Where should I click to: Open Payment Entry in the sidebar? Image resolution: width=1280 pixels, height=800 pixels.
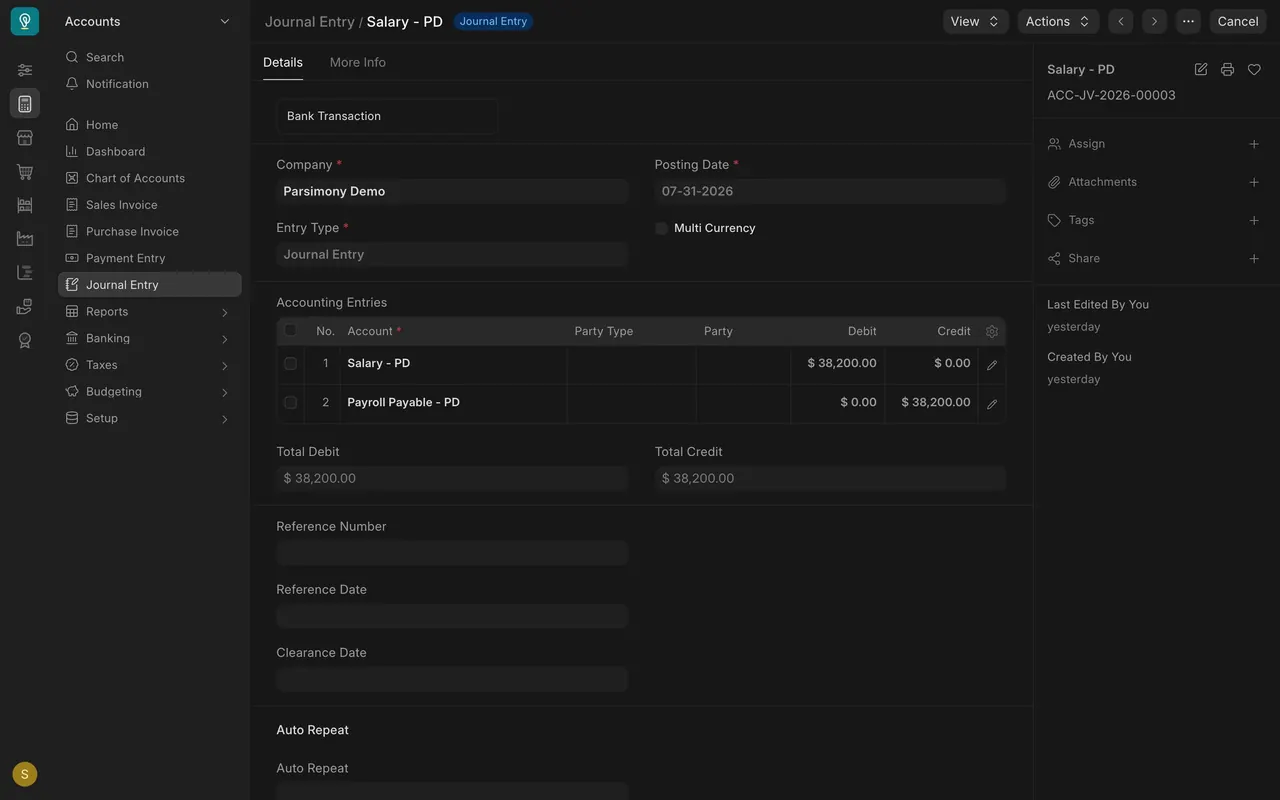click(x=150, y=258)
